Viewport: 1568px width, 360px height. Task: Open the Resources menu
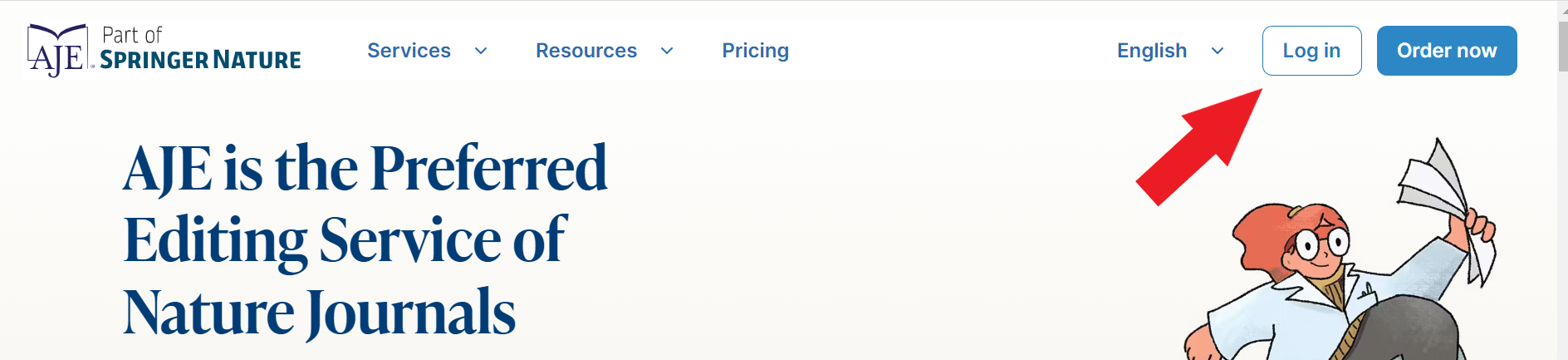(x=586, y=51)
